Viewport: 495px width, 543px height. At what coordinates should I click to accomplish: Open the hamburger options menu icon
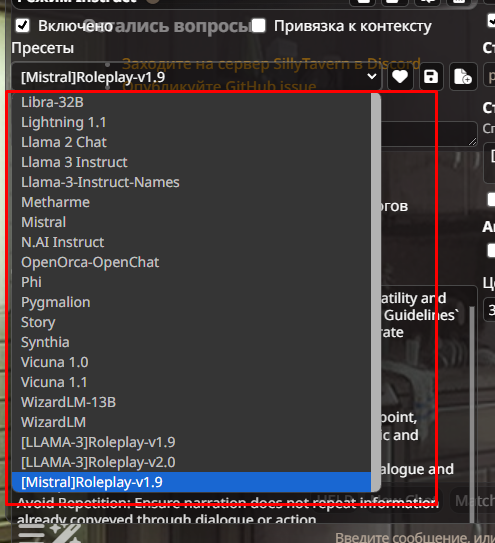click(31, 533)
